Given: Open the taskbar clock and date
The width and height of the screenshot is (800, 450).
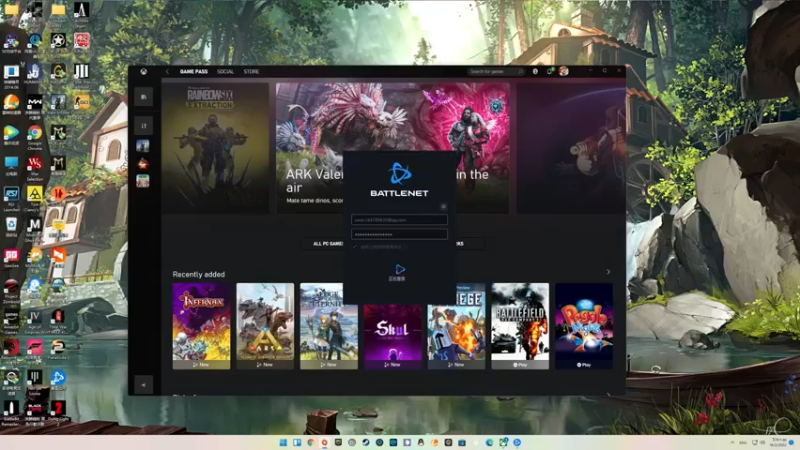Looking at the screenshot, I should (x=778, y=442).
